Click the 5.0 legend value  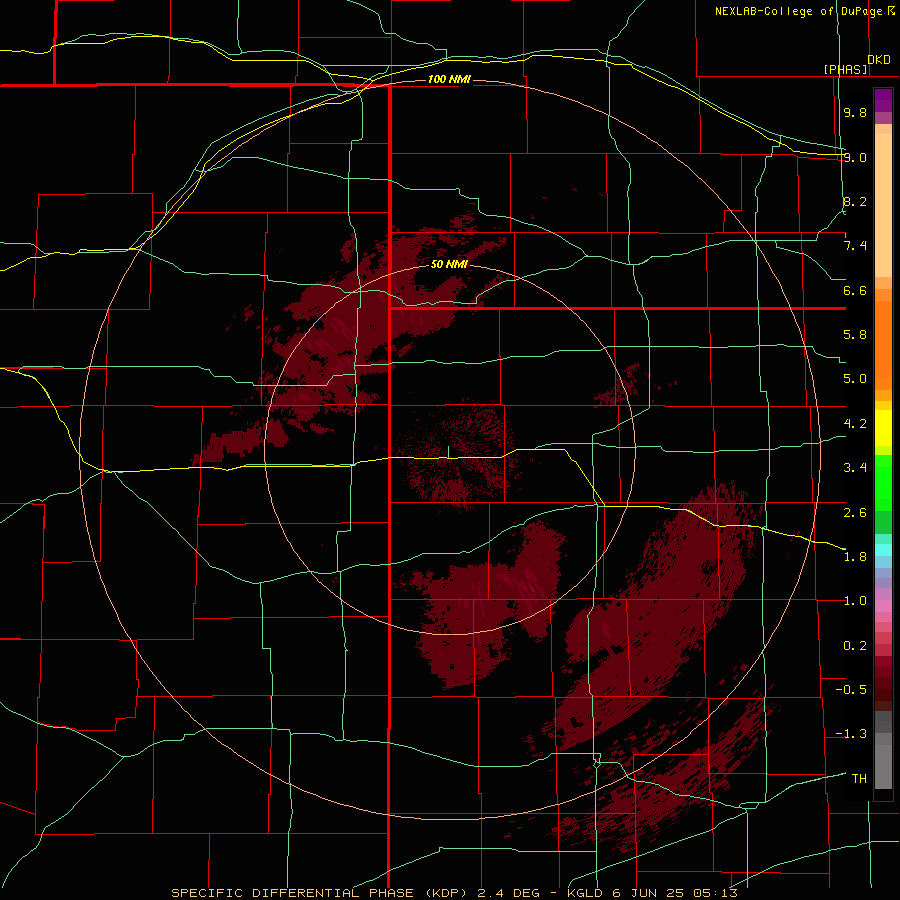click(855, 379)
